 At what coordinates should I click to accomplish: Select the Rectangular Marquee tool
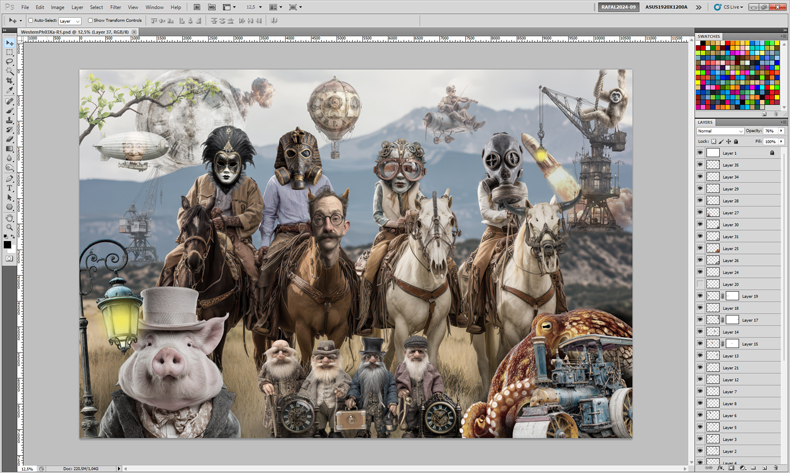coord(9,52)
